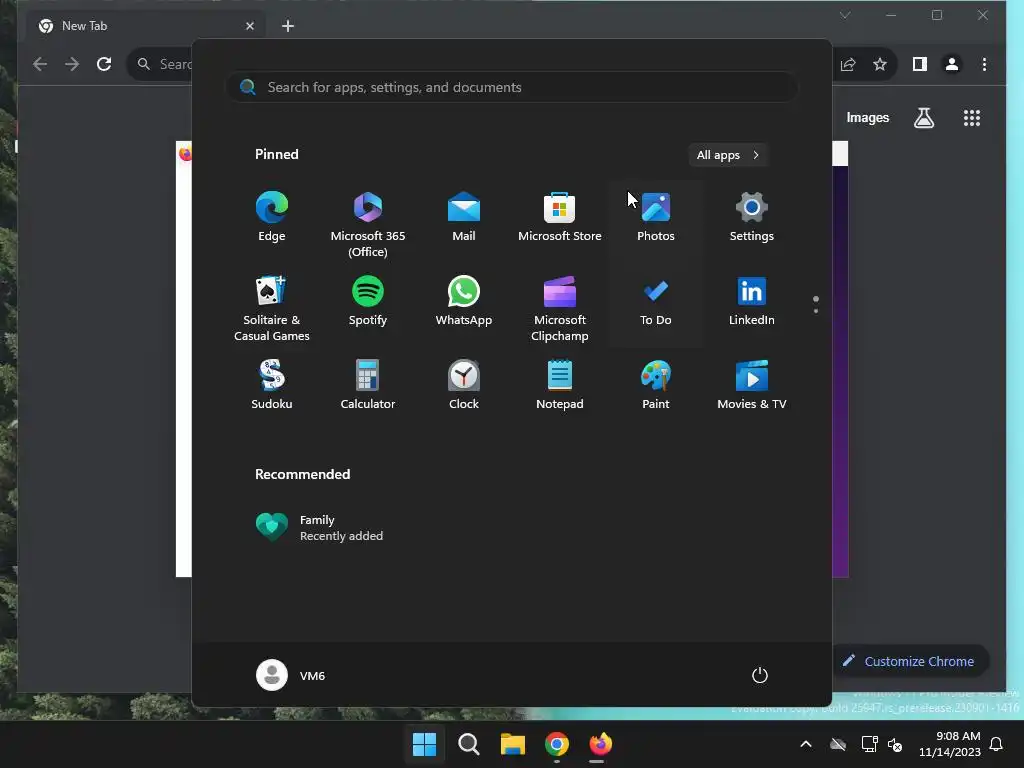Open the Edge app from pinned
The image size is (1024, 768).
point(272,217)
